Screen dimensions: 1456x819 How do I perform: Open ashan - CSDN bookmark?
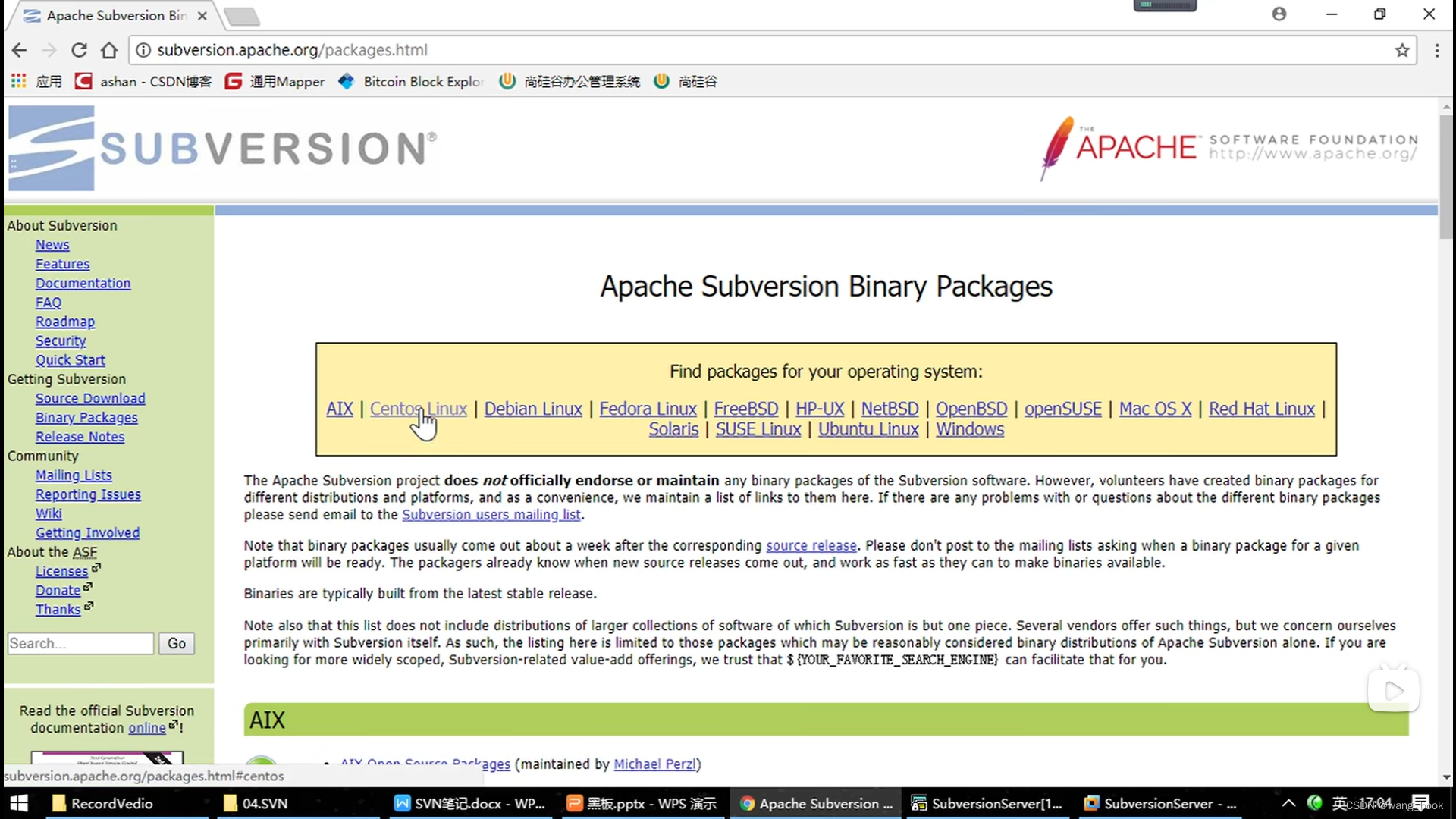(x=143, y=81)
